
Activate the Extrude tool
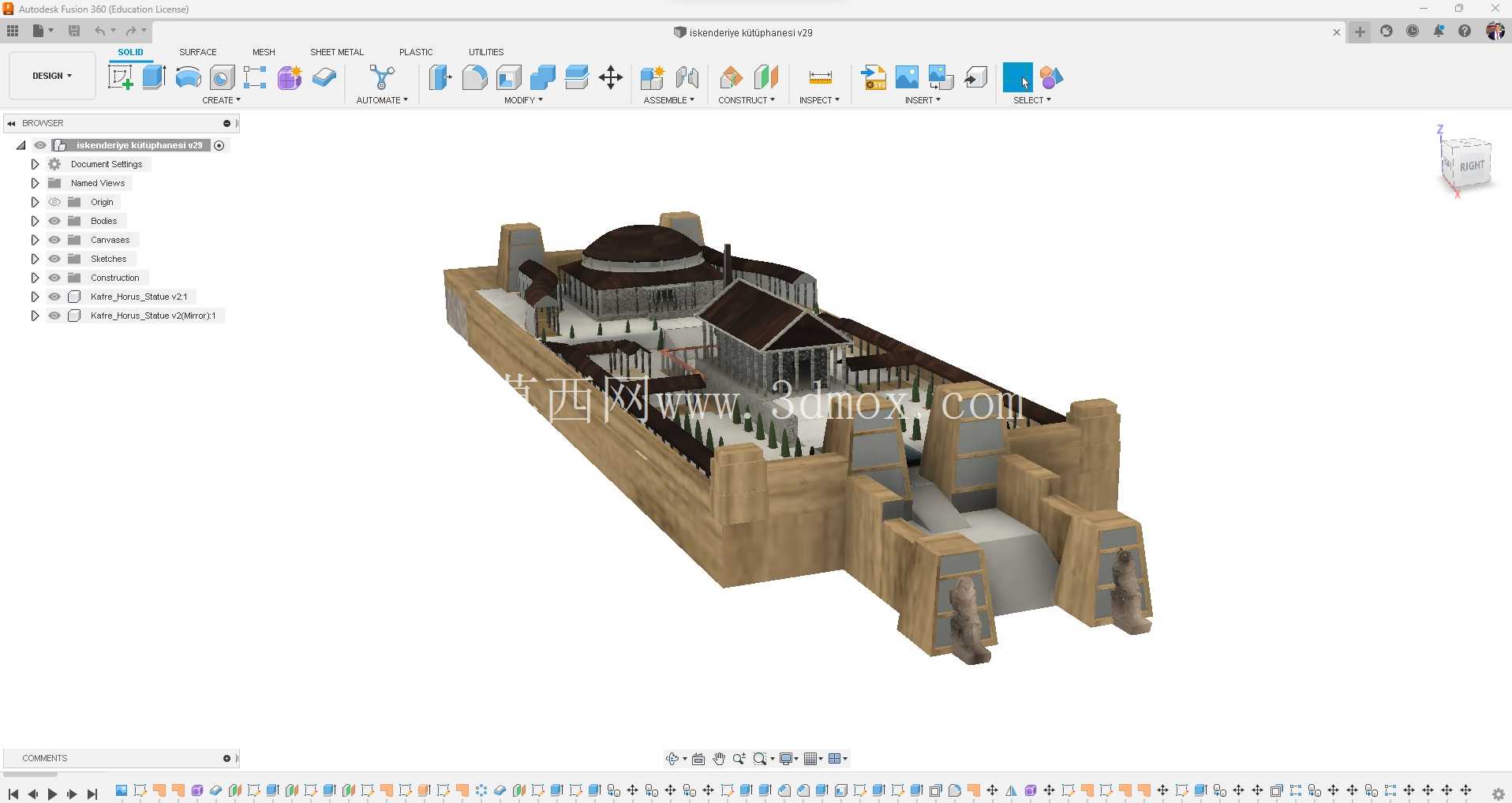click(154, 77)
